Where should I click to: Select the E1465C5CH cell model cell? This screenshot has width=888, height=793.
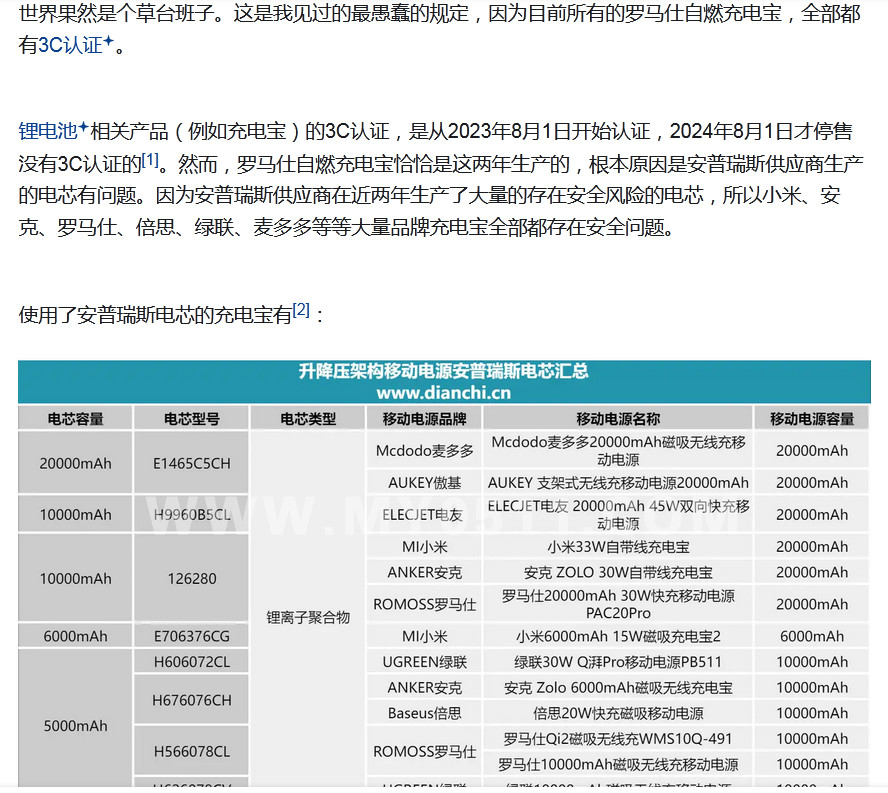(x=192, y=463)
